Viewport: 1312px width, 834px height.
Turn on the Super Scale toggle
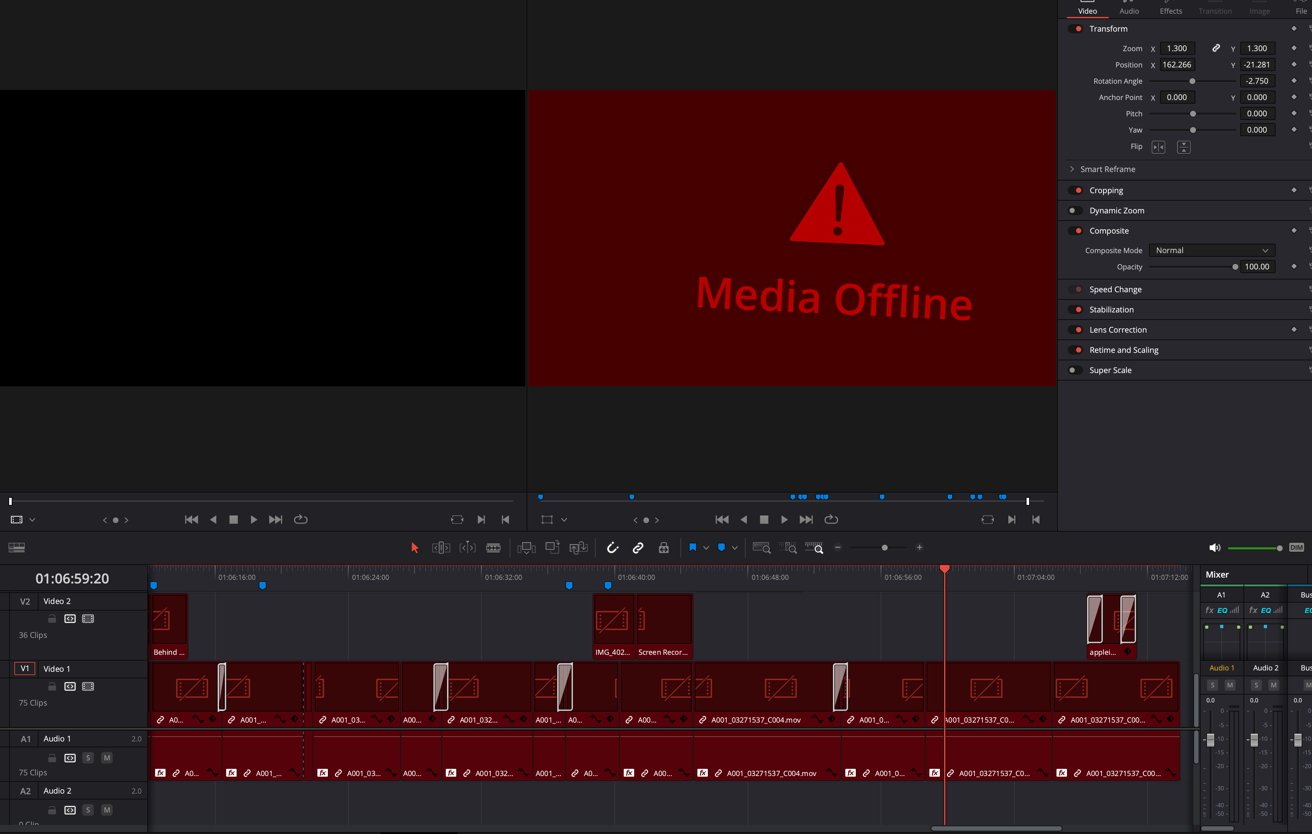[x=1074, y=370]
